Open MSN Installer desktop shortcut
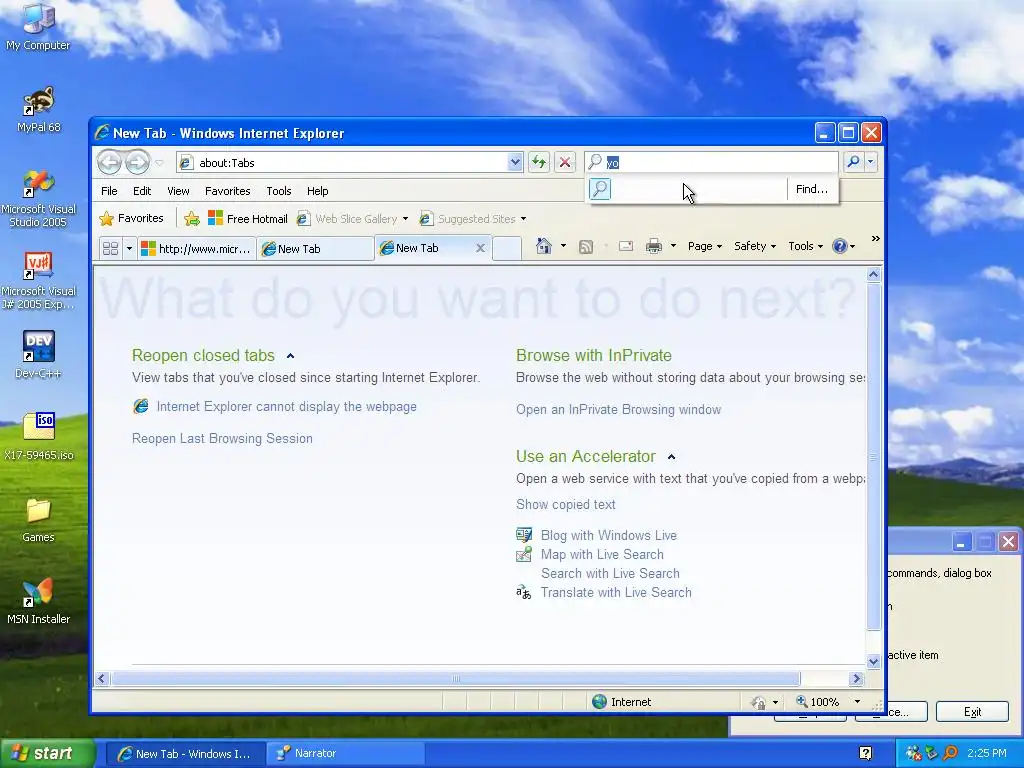 [x=38, y=601]
